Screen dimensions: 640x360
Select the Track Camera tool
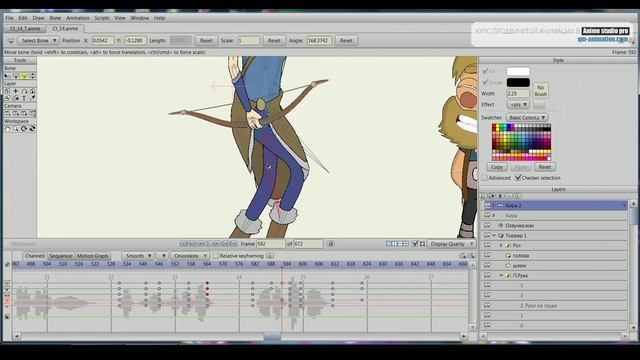pos(7,113)
